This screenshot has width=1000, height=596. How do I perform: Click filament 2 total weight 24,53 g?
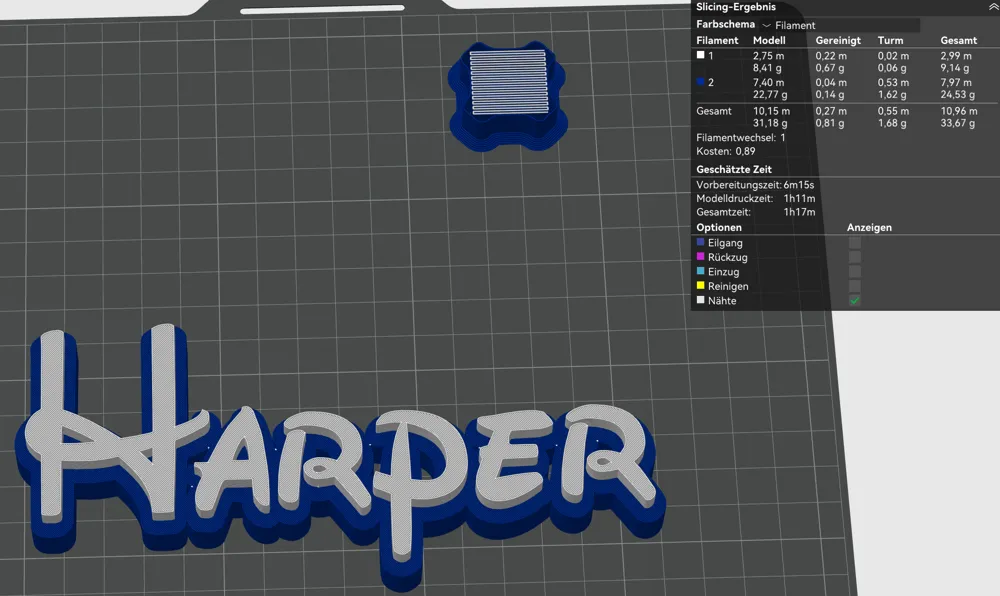[957, 95]
